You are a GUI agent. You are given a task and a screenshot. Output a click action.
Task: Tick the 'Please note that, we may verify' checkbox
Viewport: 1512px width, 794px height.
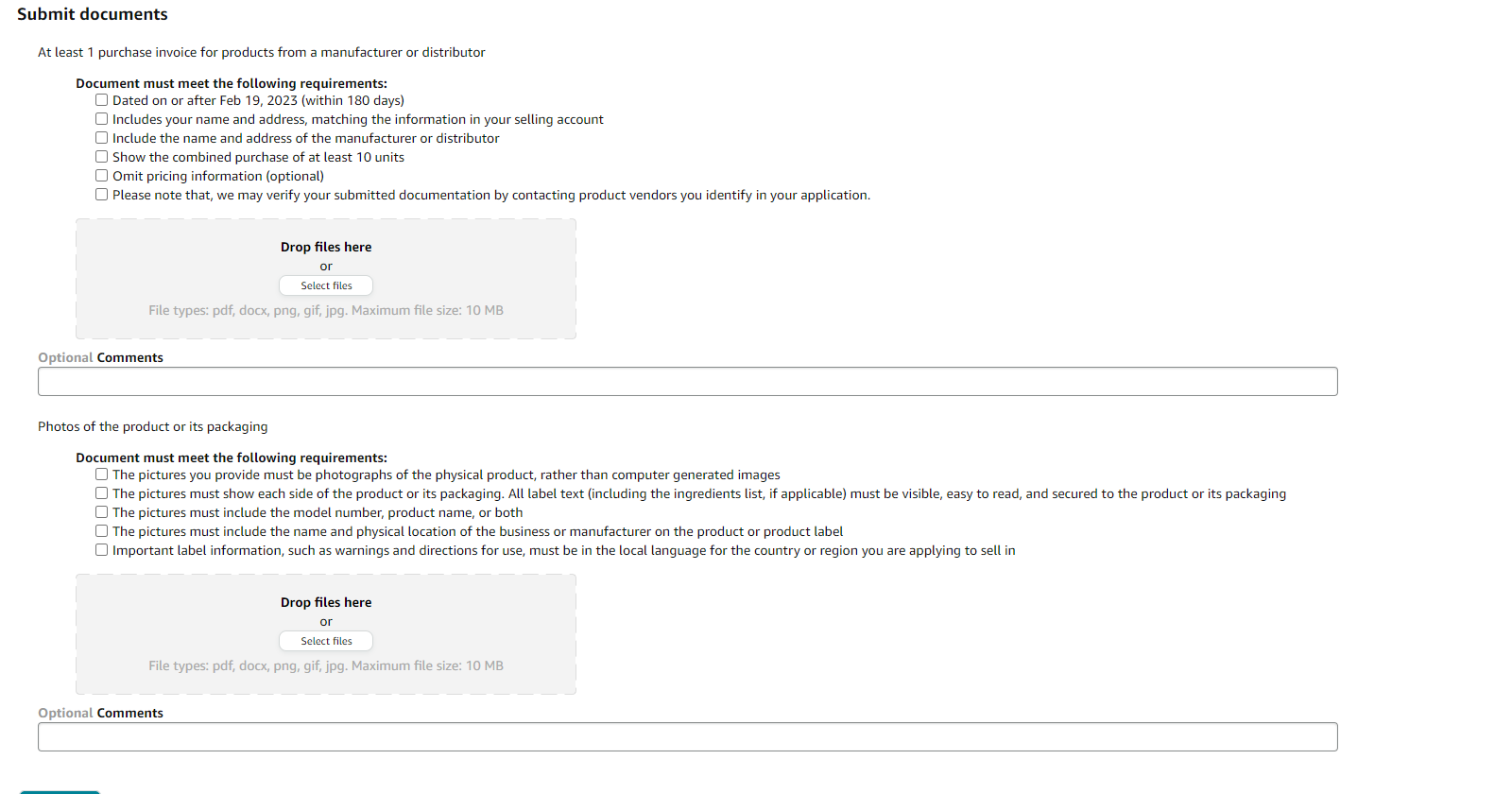point(101,195)
